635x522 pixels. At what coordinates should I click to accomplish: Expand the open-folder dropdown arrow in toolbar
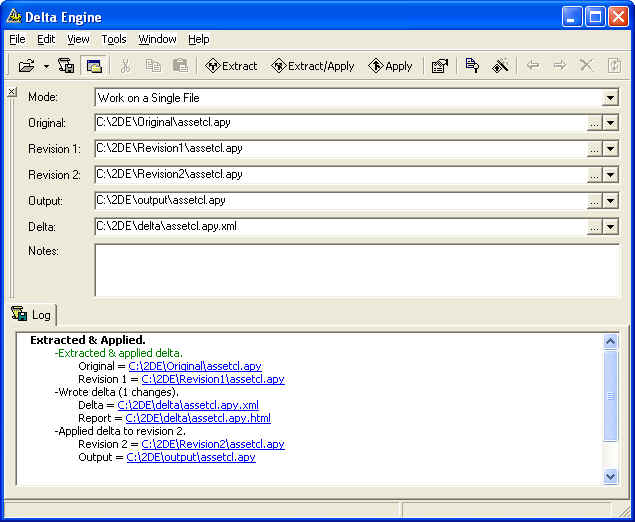point(47,66)
